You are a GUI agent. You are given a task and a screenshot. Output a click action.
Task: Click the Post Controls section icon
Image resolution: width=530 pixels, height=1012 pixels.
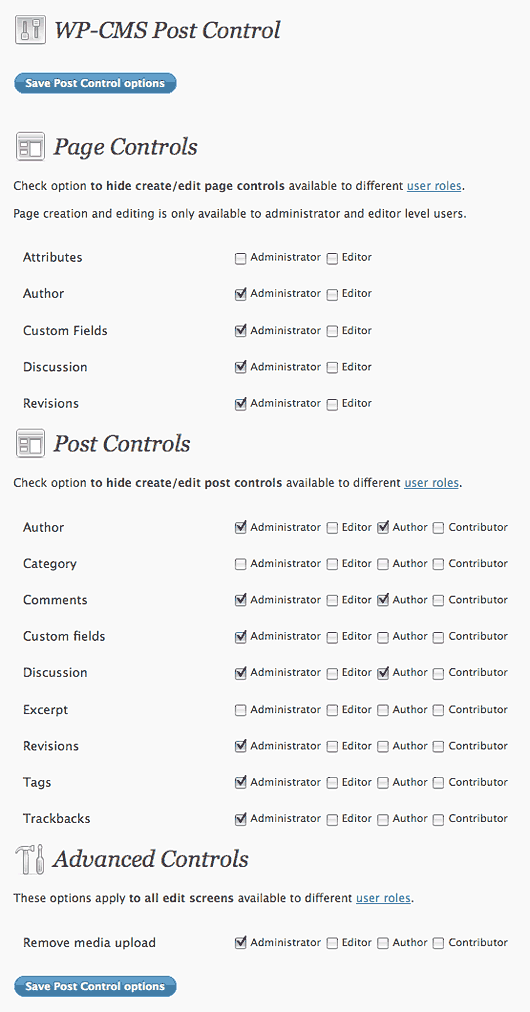tap(30, 443)
